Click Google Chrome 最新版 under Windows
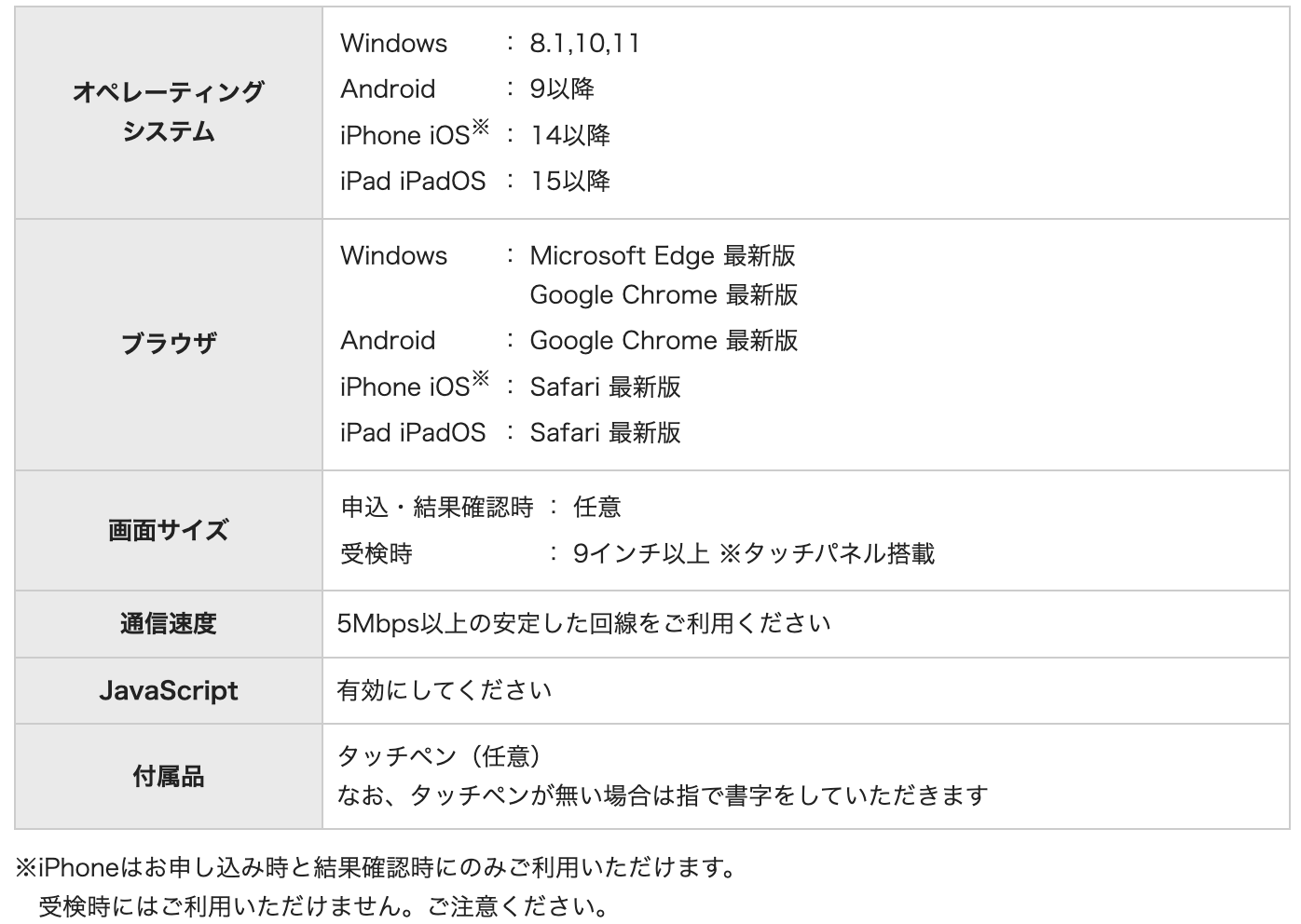Image resolution: width=1301 pixels, height=924 pixels. [x=664, y=295]
